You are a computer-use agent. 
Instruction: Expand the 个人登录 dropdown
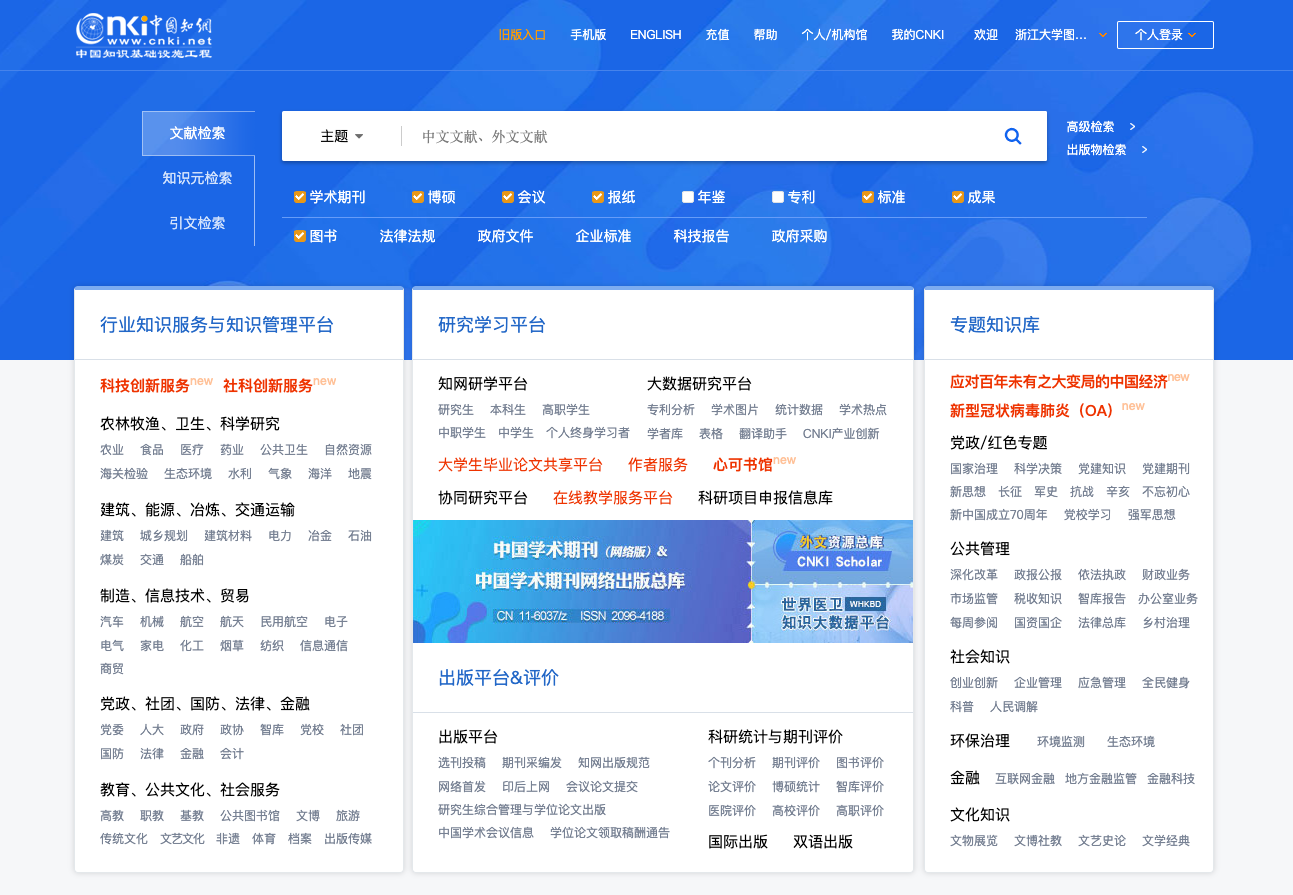[1165, 35]
